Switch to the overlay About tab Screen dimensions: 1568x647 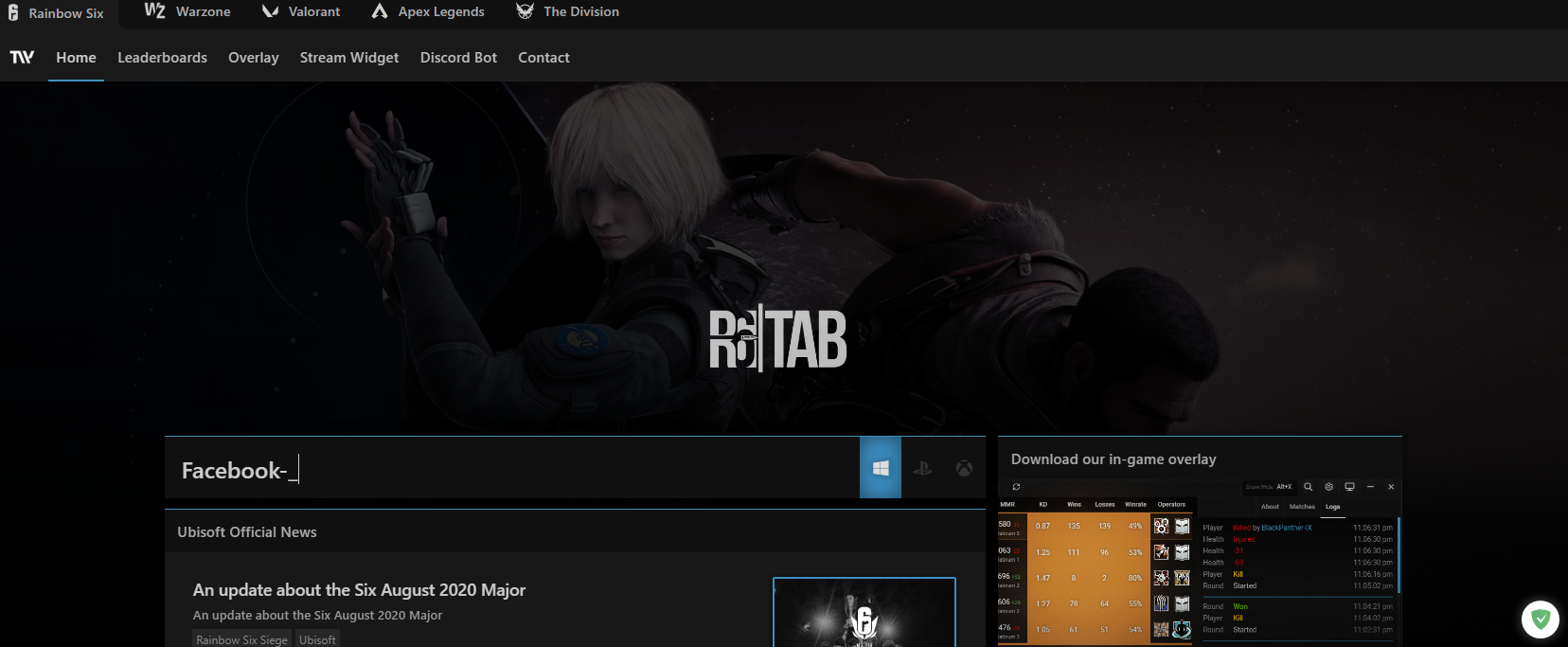1270,507
